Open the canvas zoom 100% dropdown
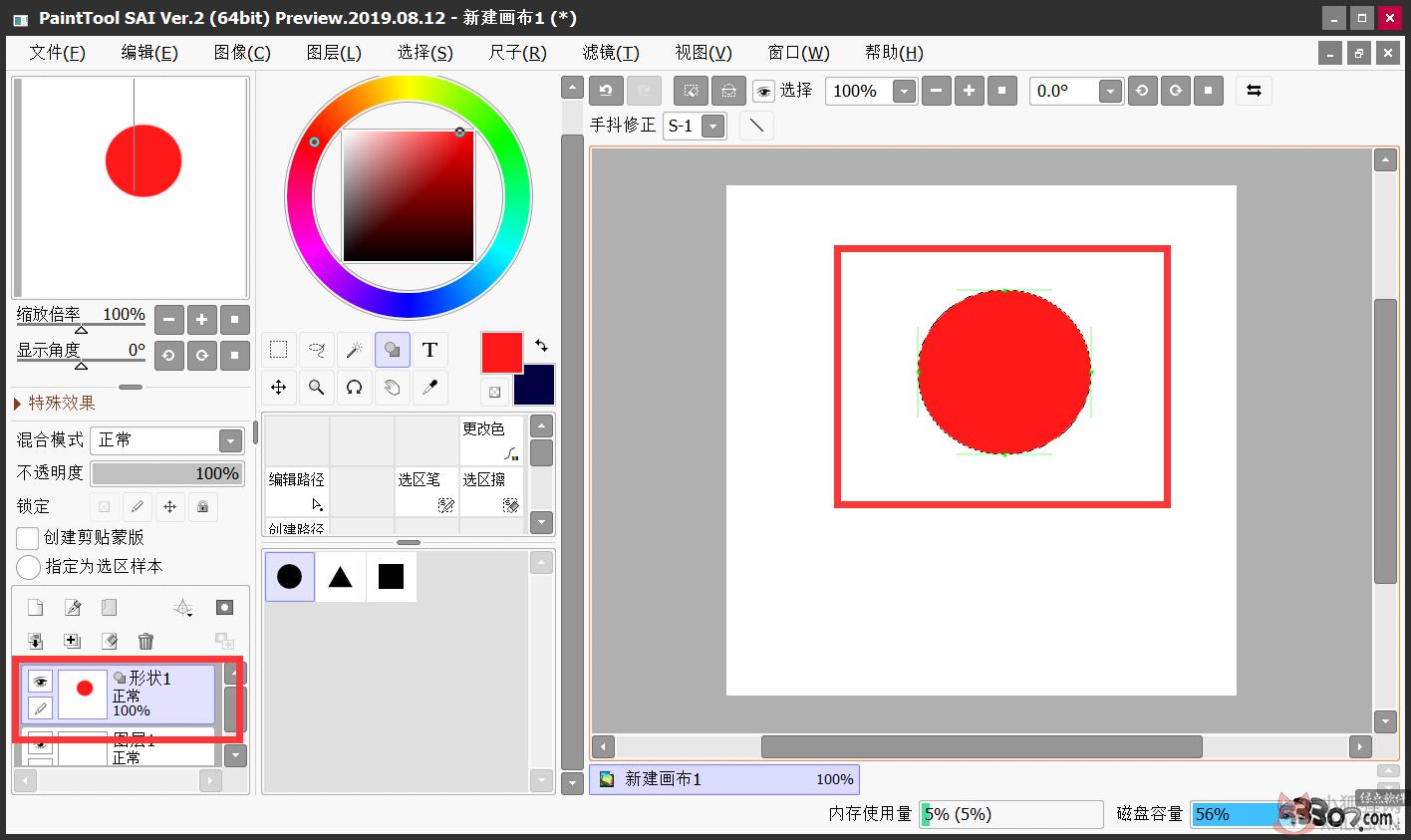Image resolution: width=1411 pixels, height=840 pixels. point(904,92)
